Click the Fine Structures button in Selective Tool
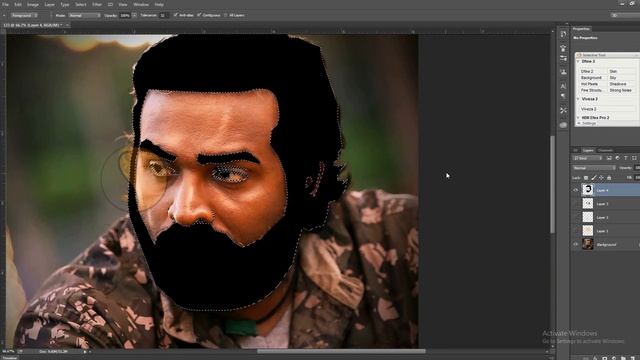This screenshot has width=640, height=360. (x=593, y=90)
